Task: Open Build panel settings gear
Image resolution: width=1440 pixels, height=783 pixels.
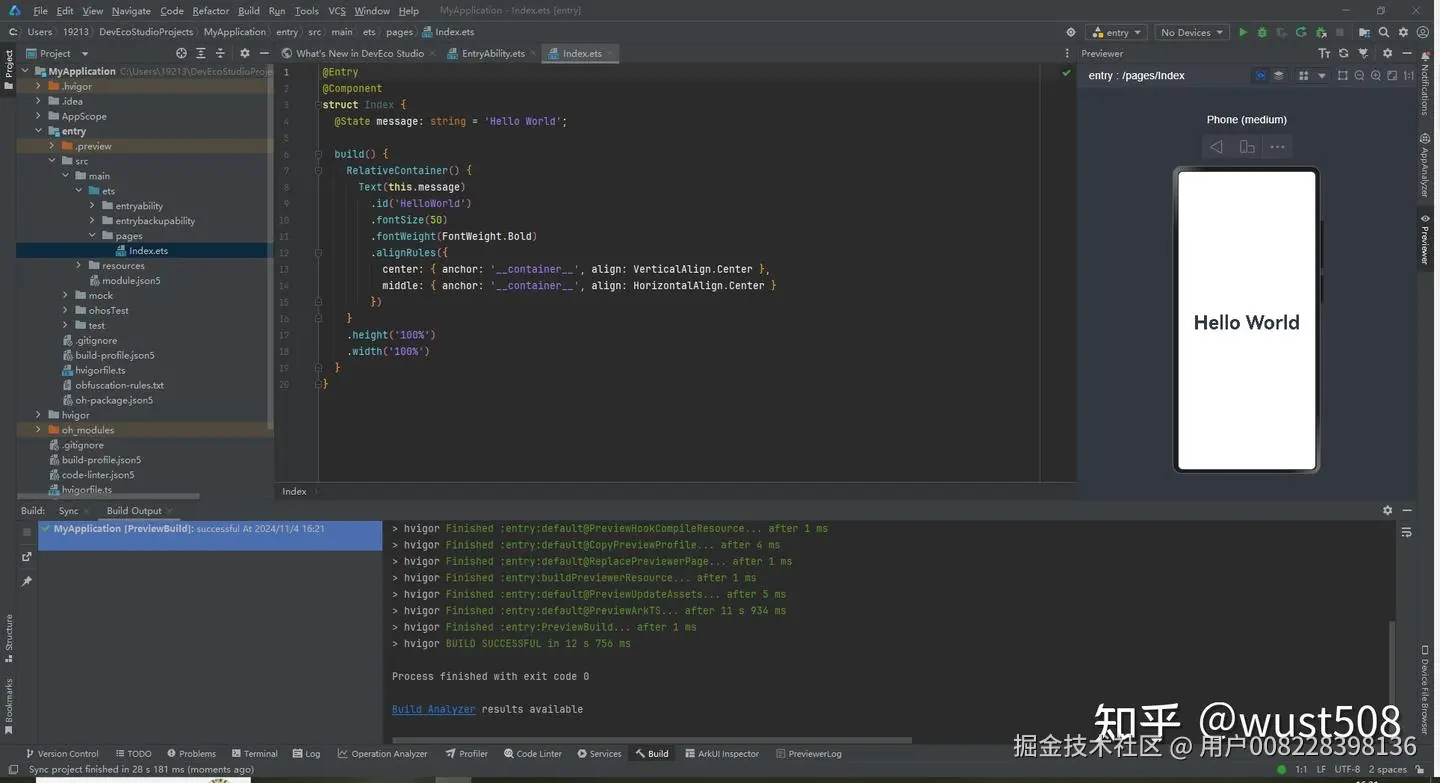Action: pos(1387,510)
